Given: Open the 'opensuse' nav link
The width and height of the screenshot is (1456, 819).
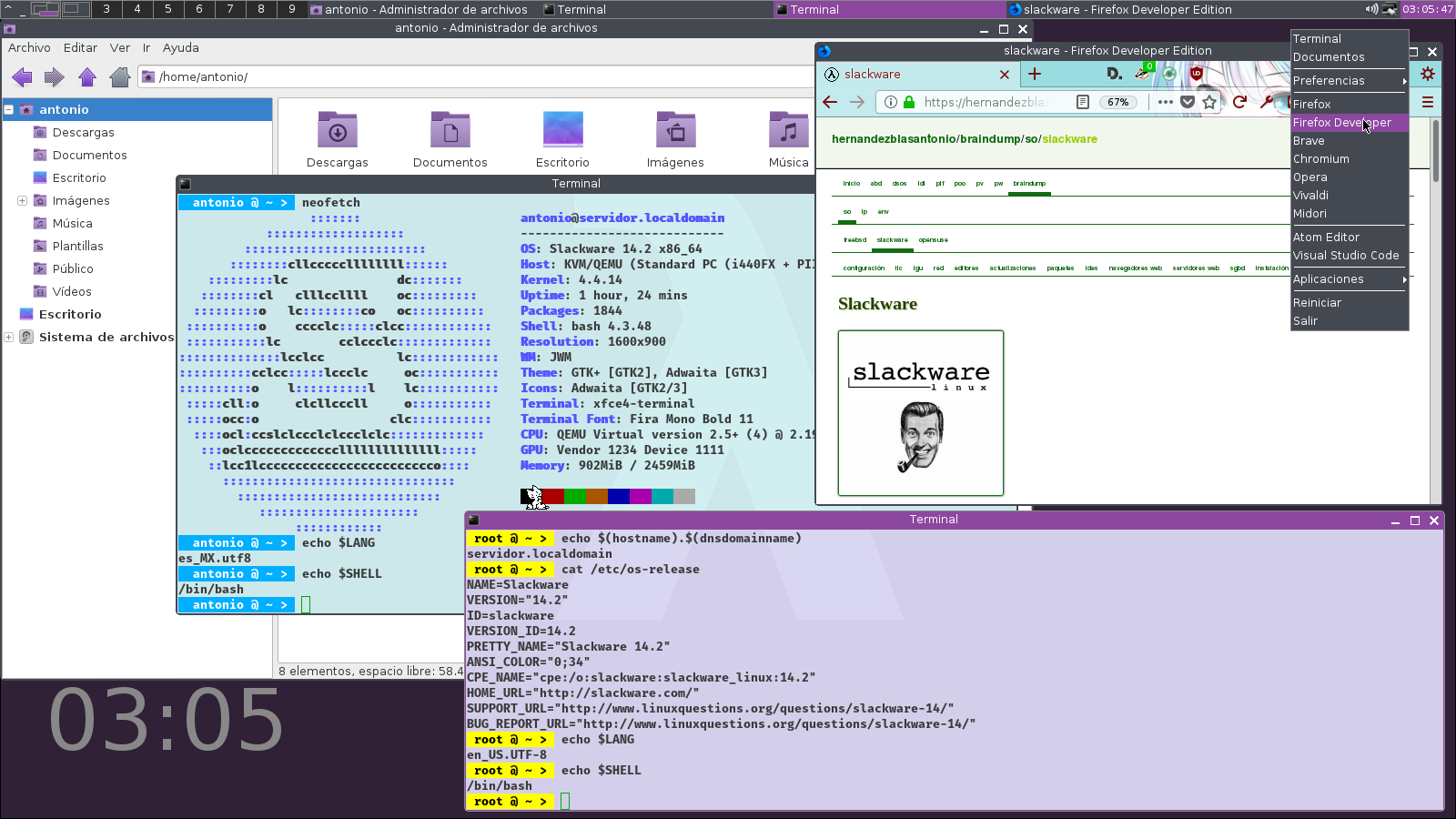Looking at the screenshot, I should [933, 240].
